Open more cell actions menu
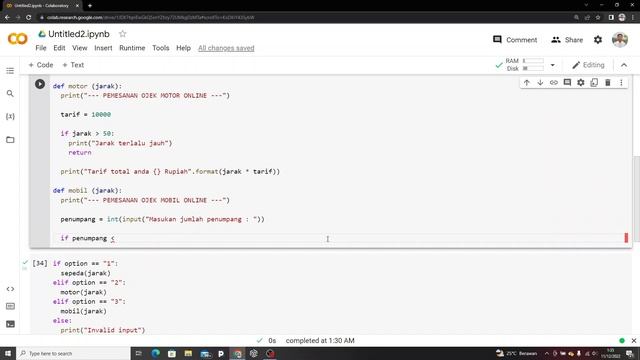 click(621, 83)
